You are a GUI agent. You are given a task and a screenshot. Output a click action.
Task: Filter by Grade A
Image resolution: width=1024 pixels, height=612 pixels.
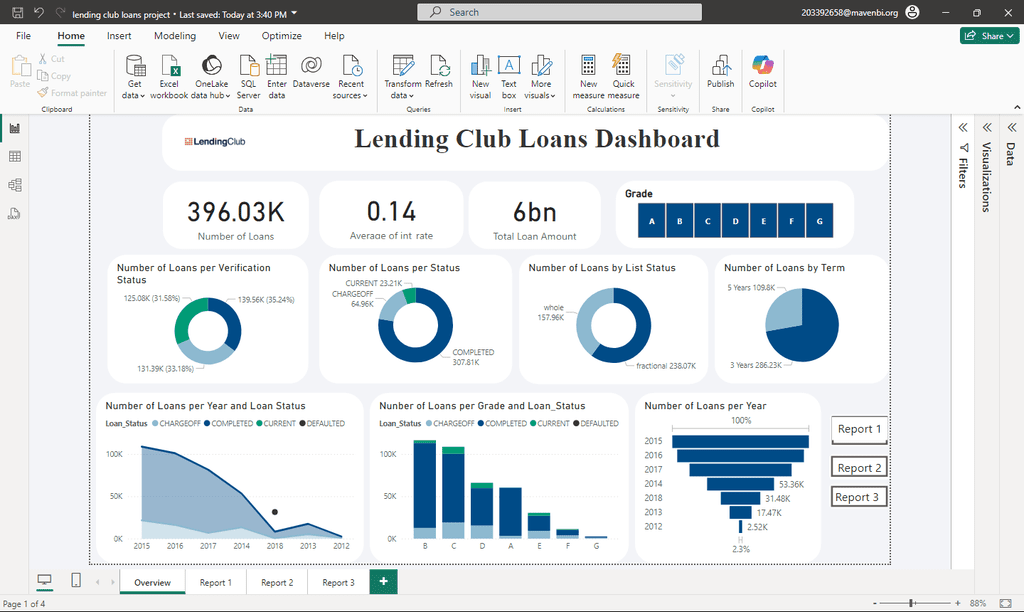coord(652,221)
